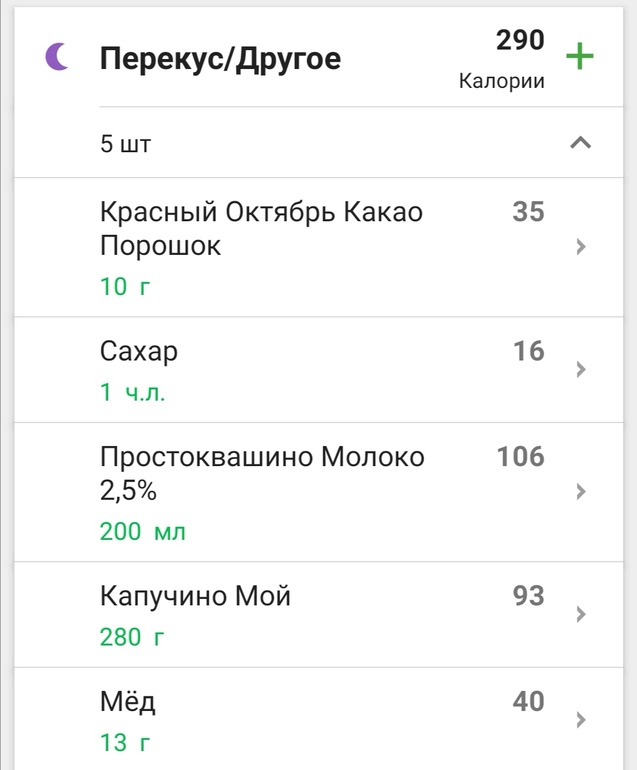This screenshot has width=637, height=770.
Task: Tap the chevron next to Мёд
Action: tap(581, 720)
